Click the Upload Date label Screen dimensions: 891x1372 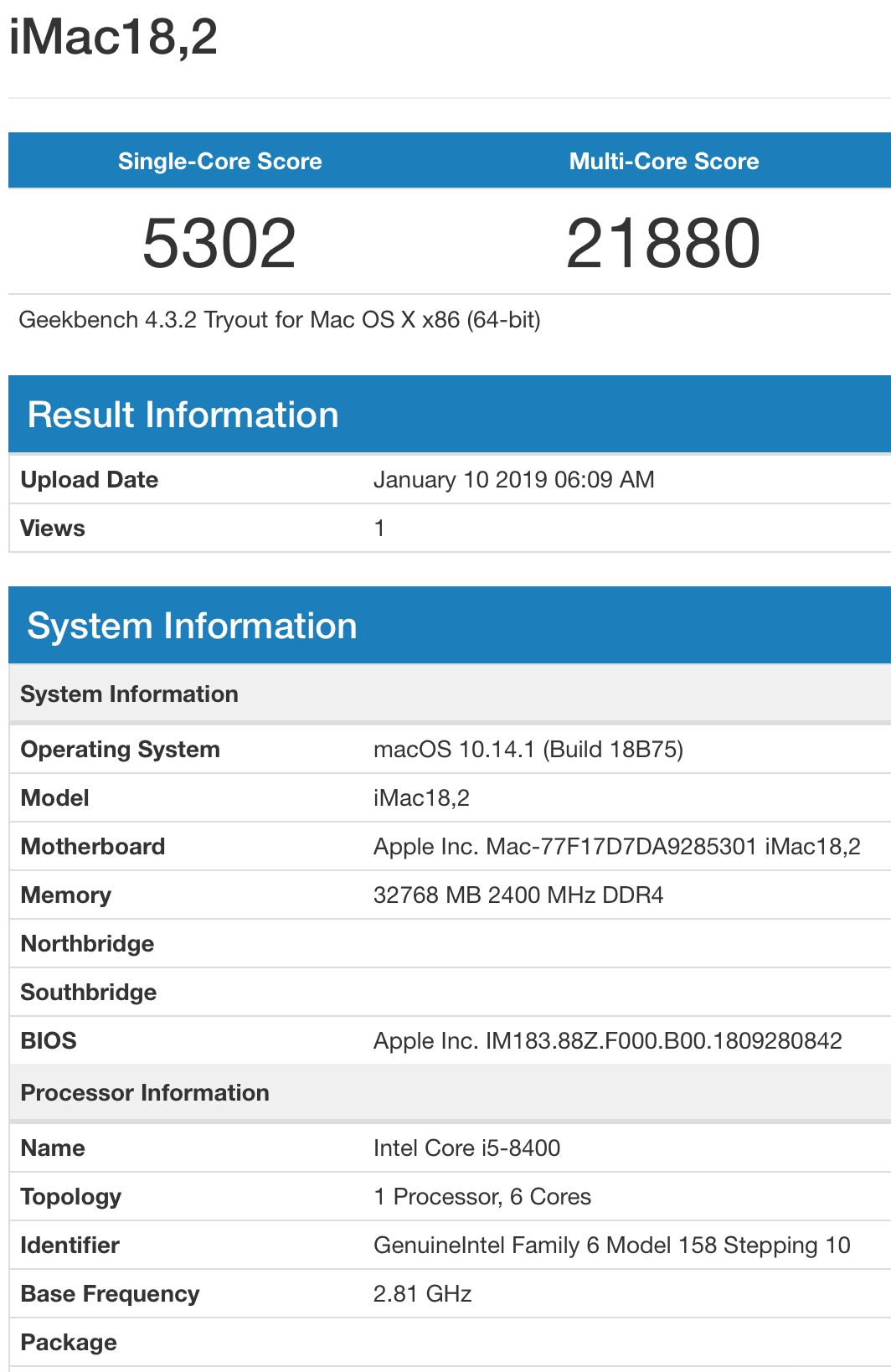[90, 480]
